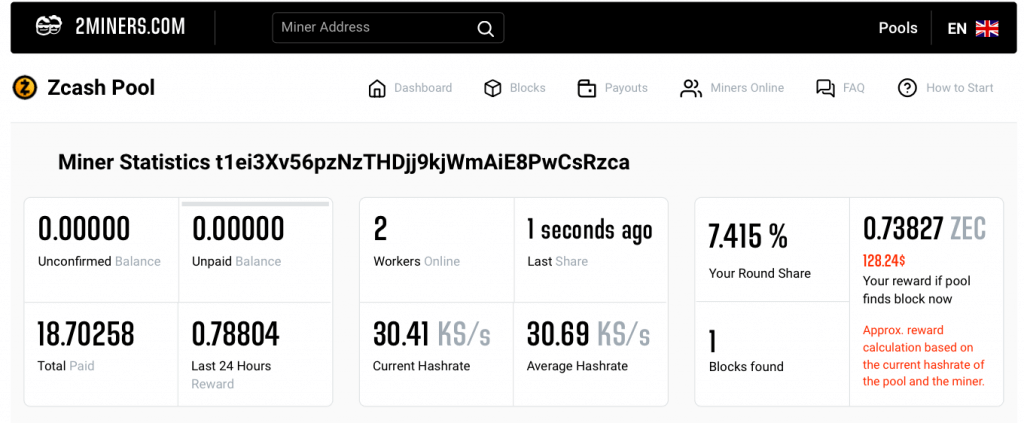Image resolution: width=1024 pixels, height=423 pixels.
Task: Click the How to Start question icon
Action: click(x=907, y=88)
